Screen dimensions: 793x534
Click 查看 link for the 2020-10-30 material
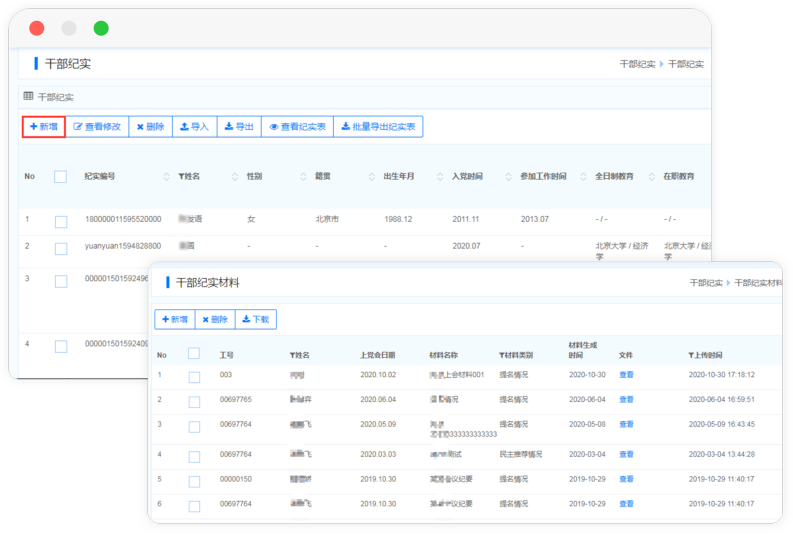626,375
